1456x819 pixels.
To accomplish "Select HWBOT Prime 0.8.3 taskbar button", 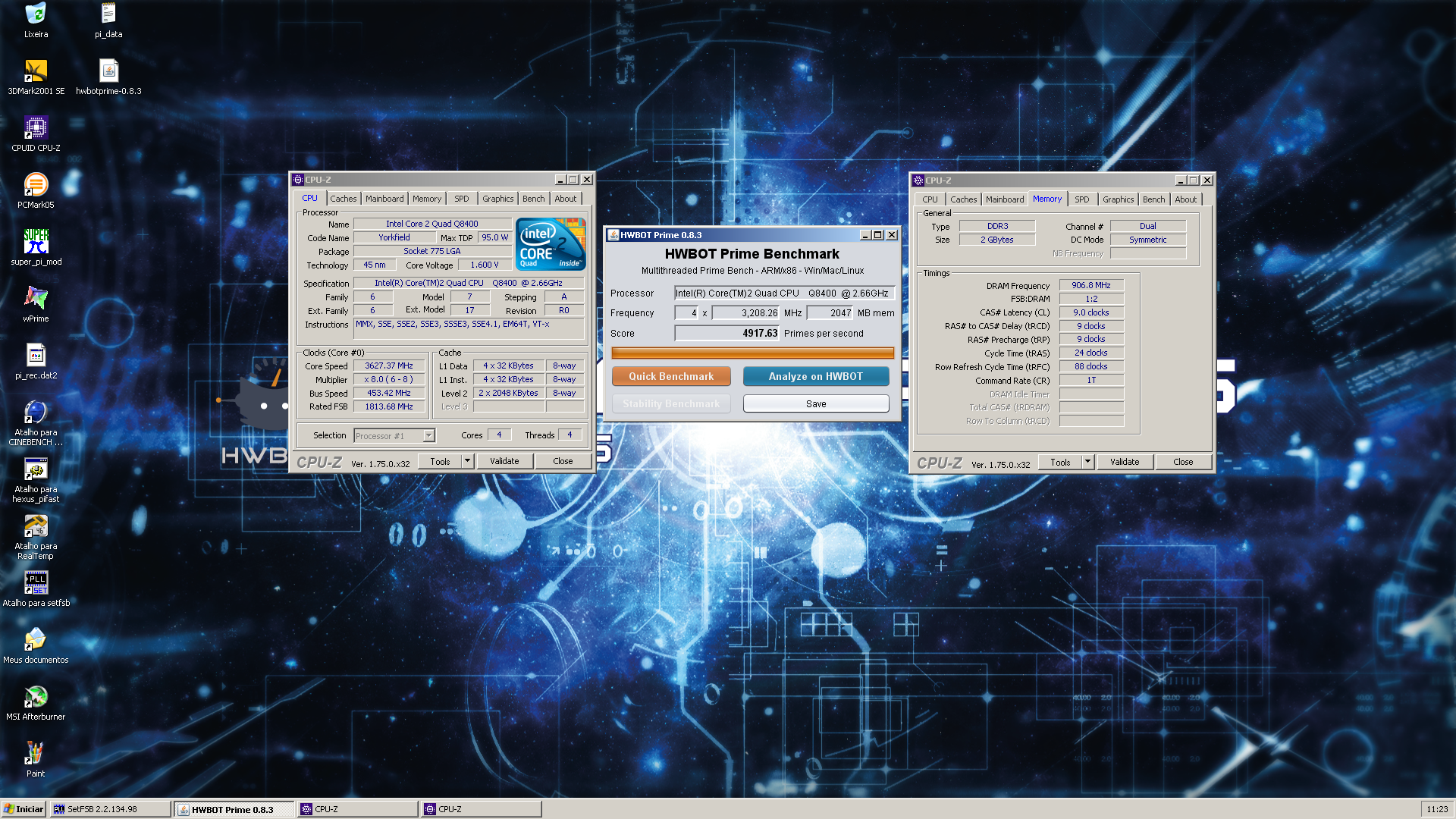I will tap(234, 809).
